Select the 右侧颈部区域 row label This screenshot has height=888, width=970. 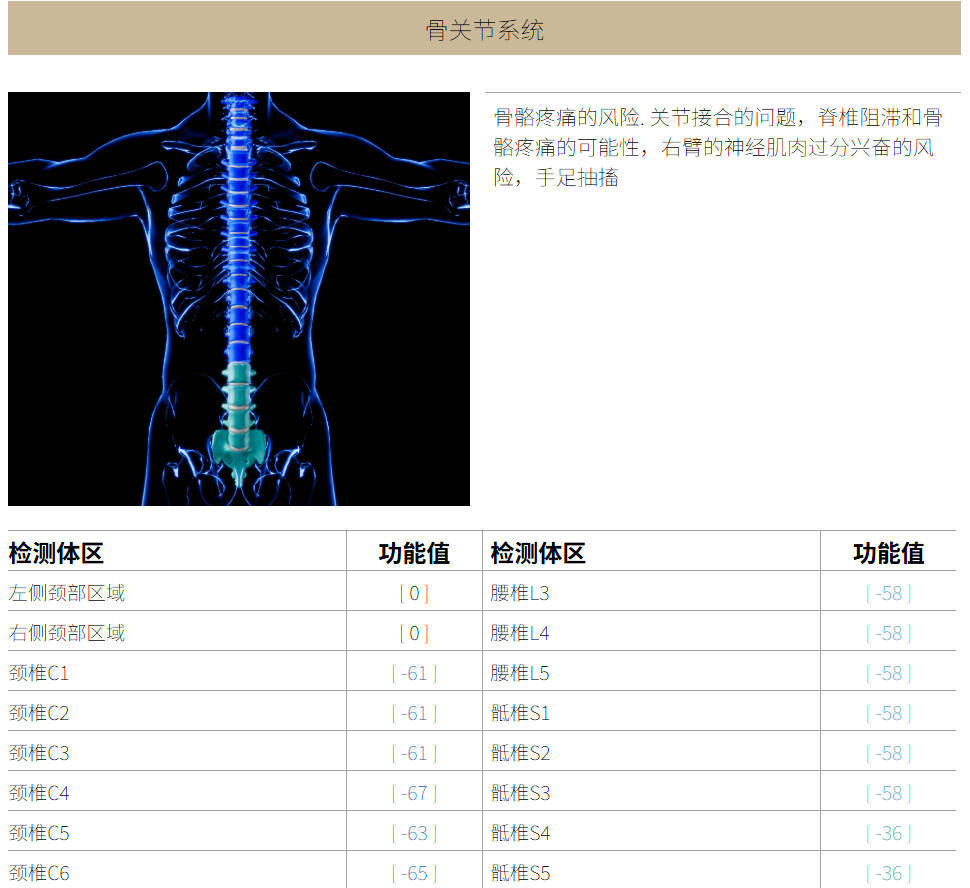(67, 632)
